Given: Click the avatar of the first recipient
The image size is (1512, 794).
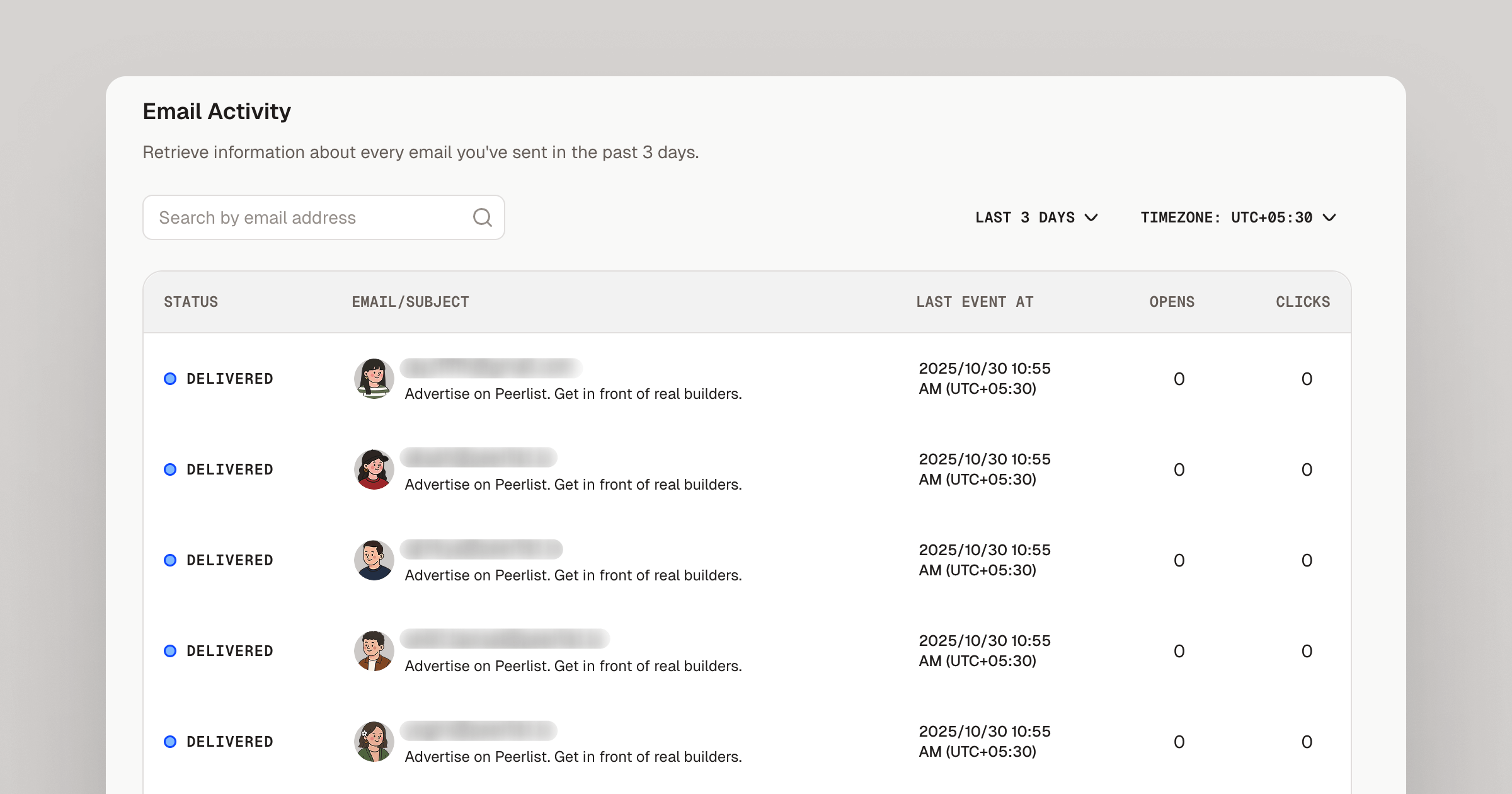Looking at the screenshot, I should [374, 379].
